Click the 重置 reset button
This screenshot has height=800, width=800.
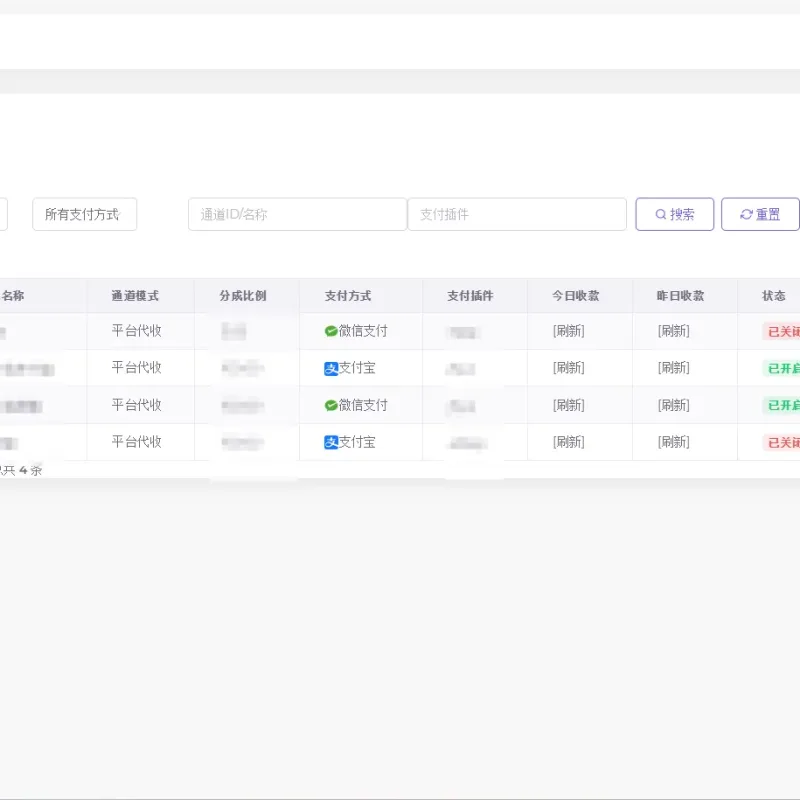coord(760,214)
